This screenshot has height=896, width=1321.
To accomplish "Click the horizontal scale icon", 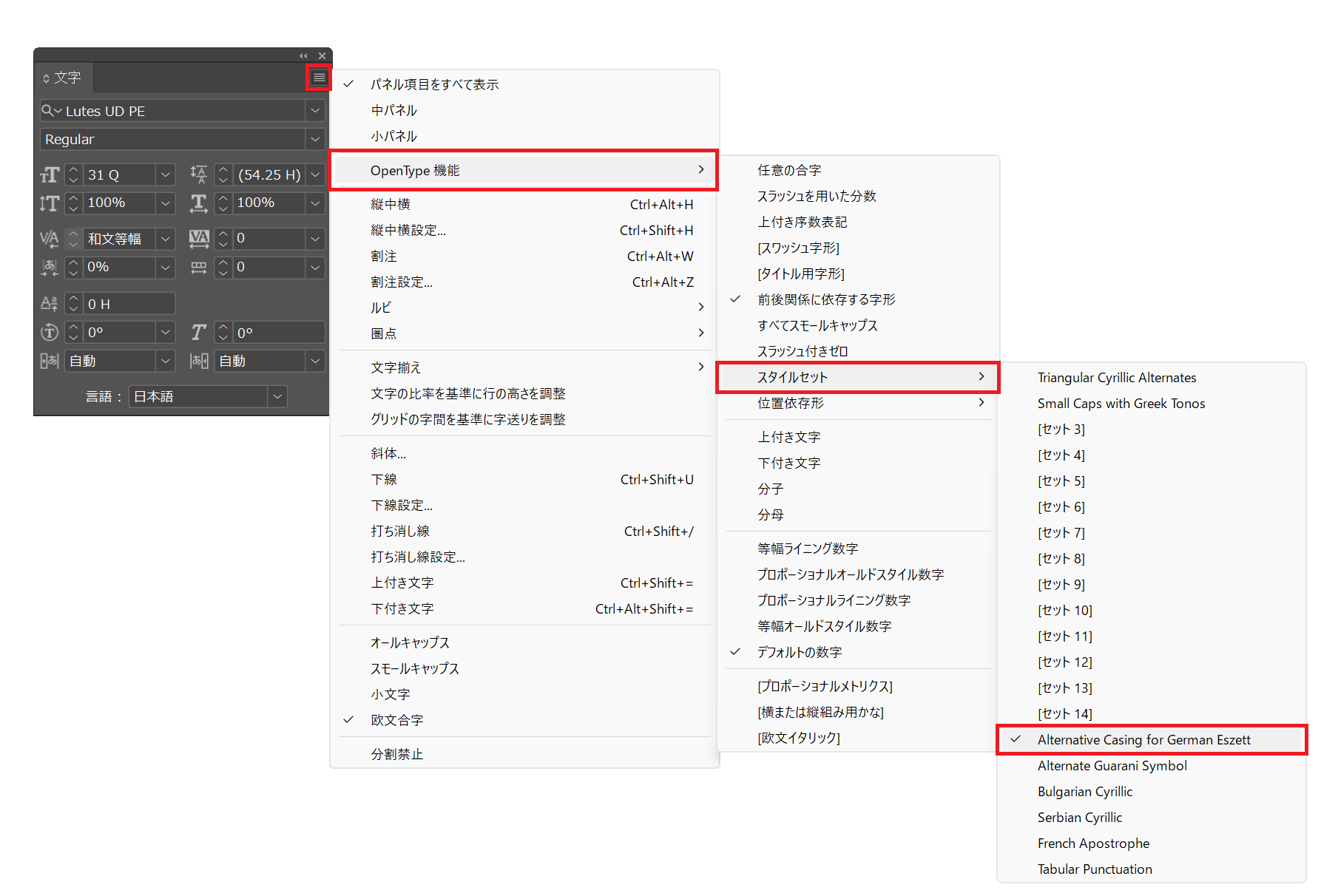I will [198, 203].
